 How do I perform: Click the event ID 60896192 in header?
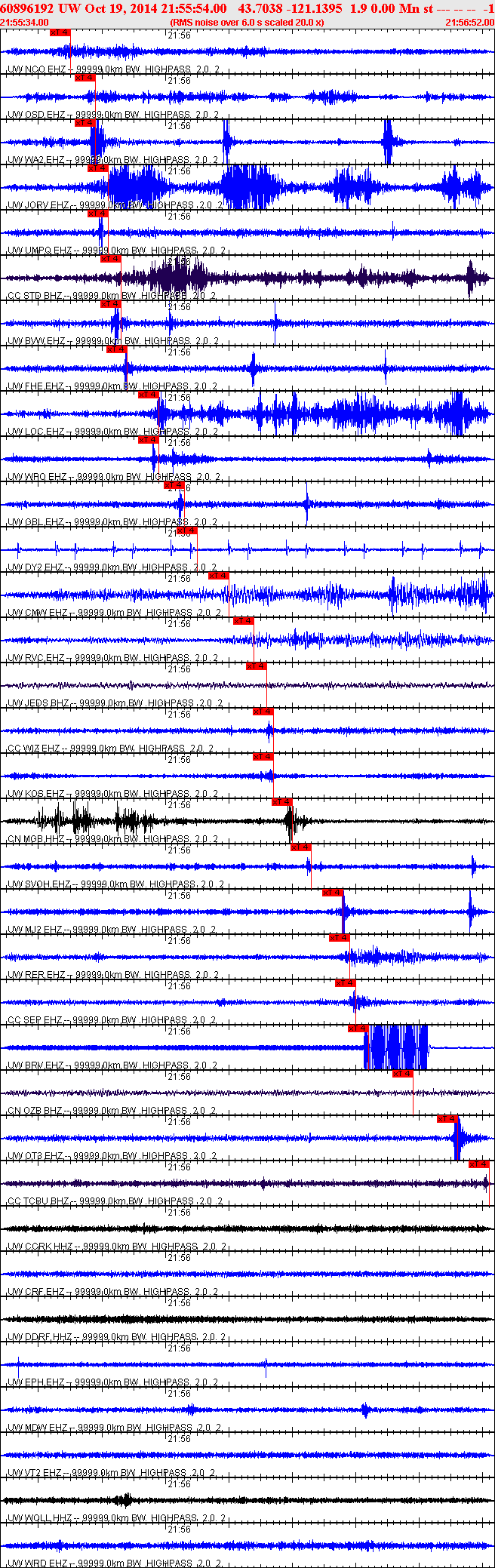27,8
